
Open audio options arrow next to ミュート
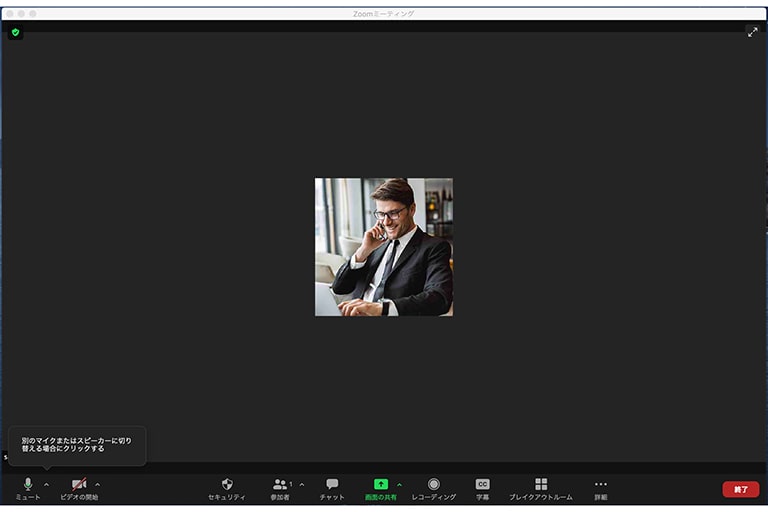tap(47, 485)
